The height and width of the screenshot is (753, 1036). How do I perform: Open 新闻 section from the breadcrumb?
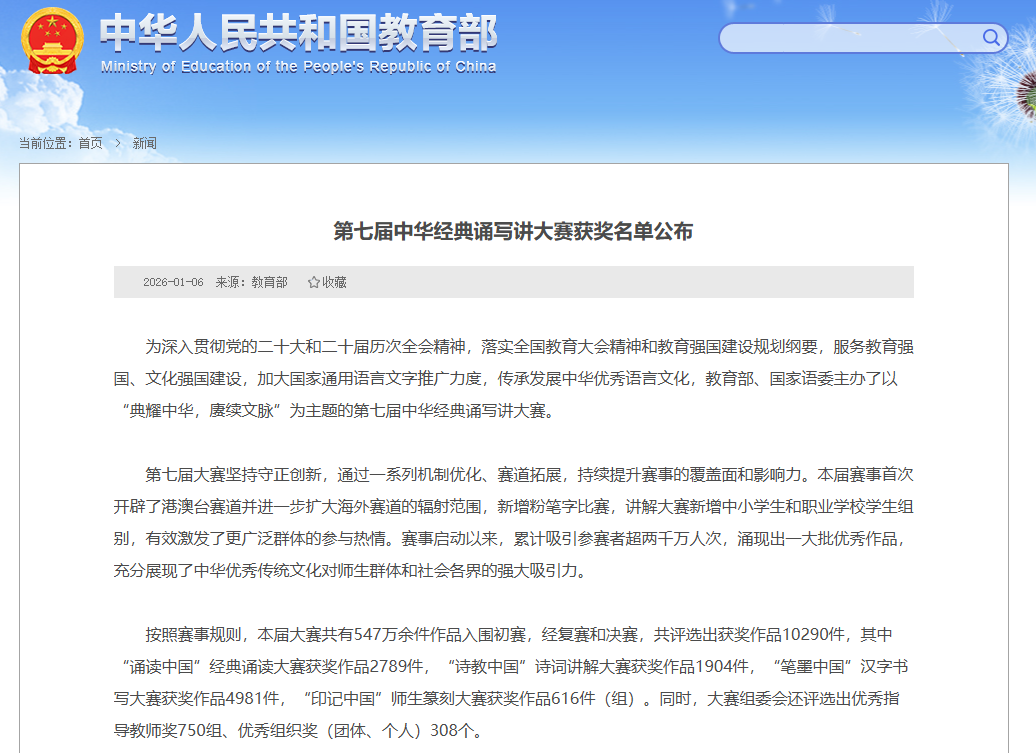(144, 143)
